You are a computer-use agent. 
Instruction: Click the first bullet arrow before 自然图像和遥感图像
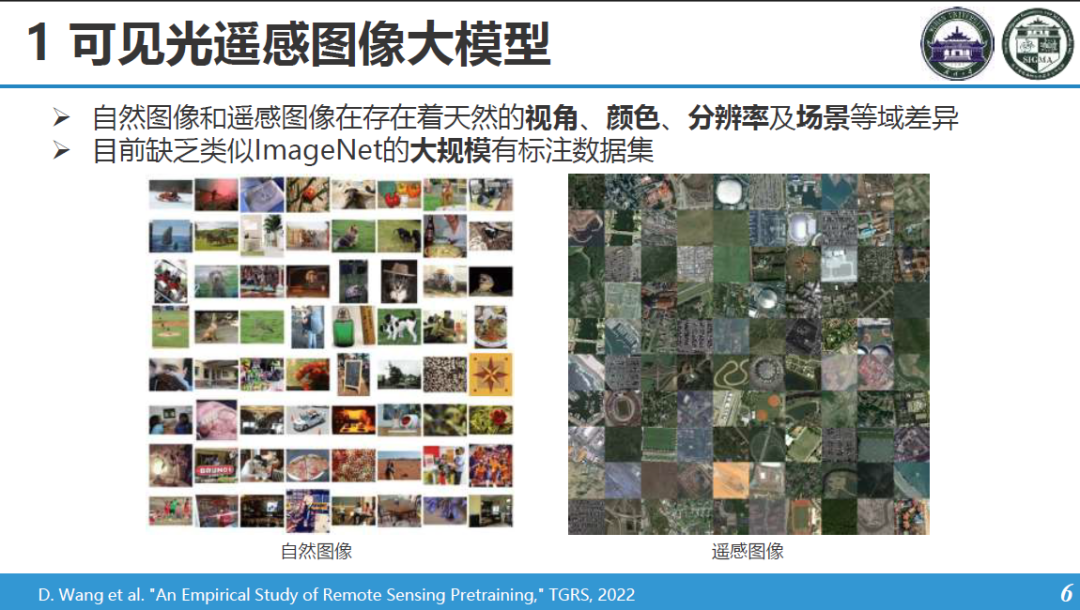61,118
